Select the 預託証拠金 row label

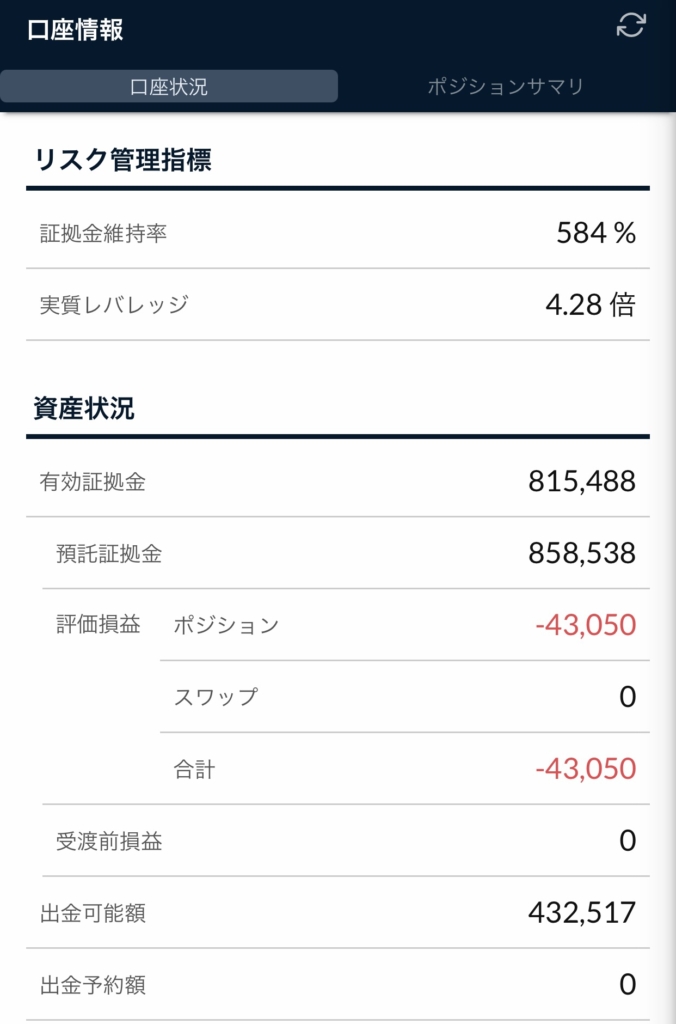[109, 553]
